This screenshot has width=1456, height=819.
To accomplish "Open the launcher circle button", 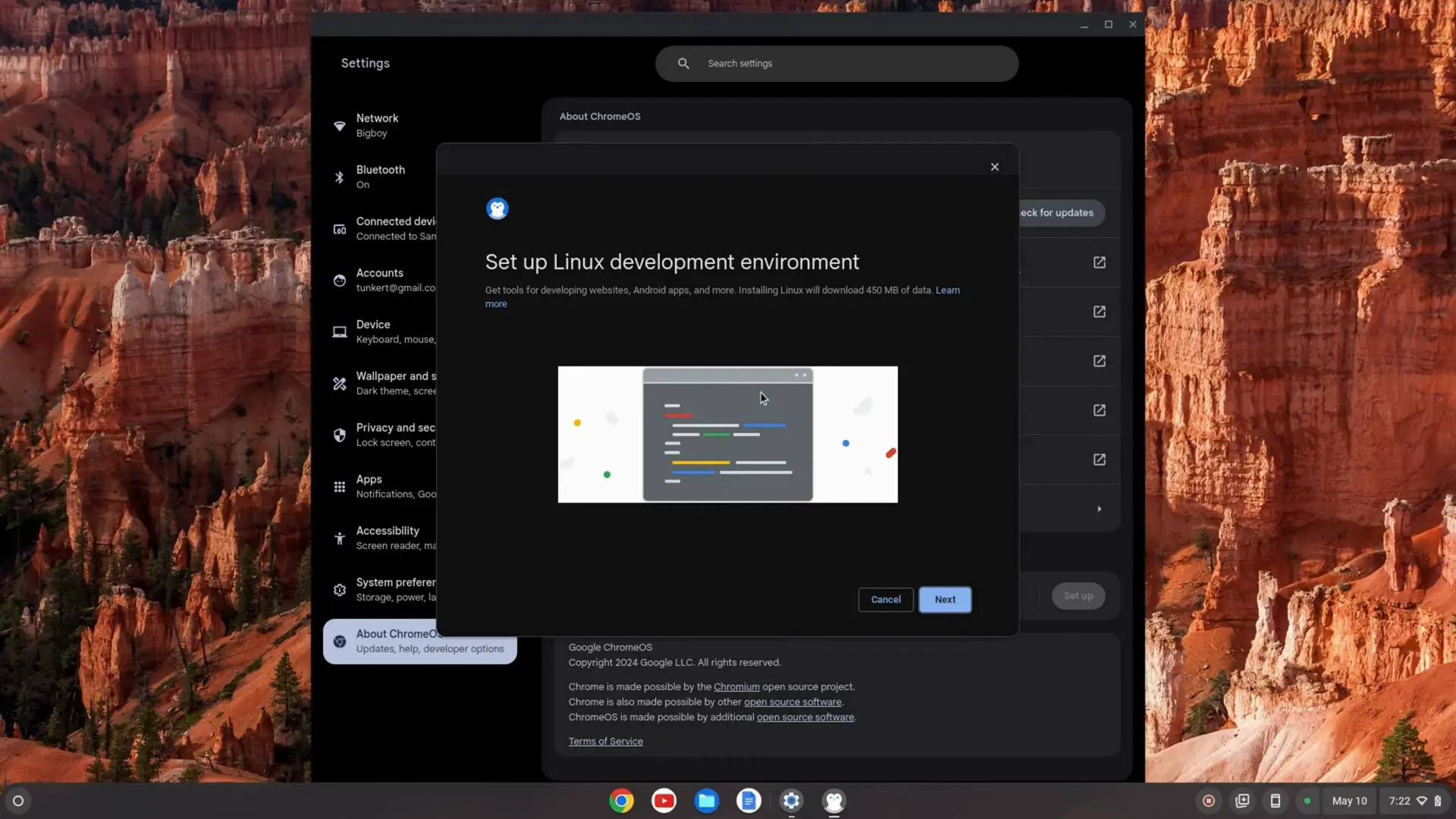I will coord(18,801).
